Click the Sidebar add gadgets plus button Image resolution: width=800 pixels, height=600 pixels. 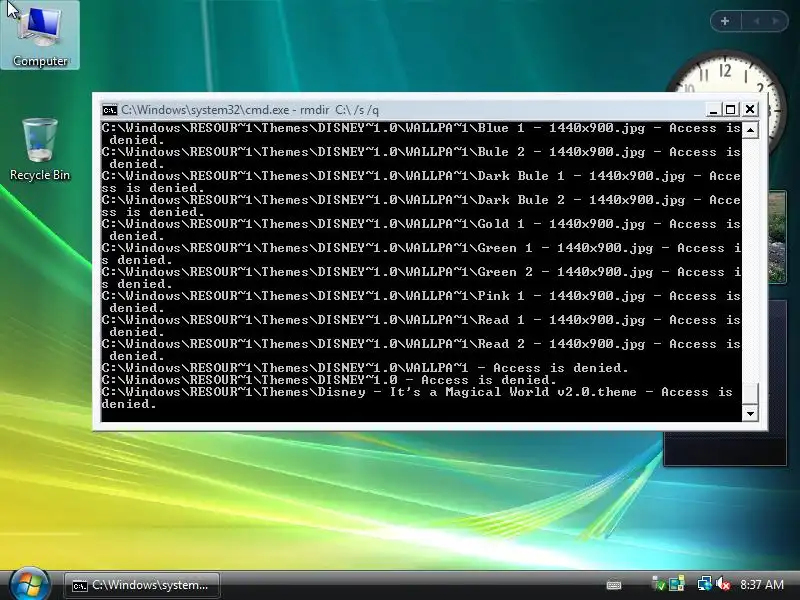click(x=725, y=21)
